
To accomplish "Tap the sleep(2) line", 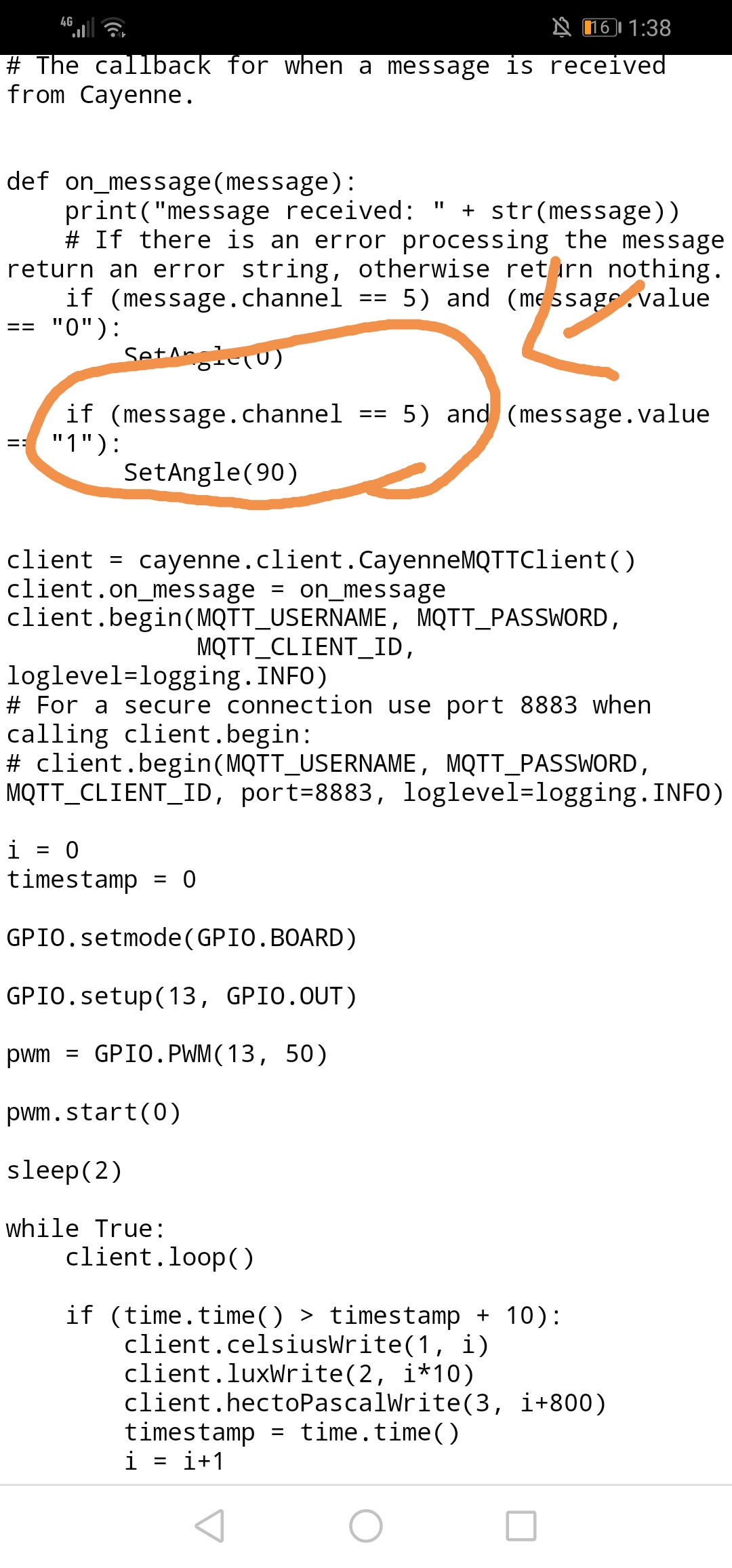I will pos(64,1171).
